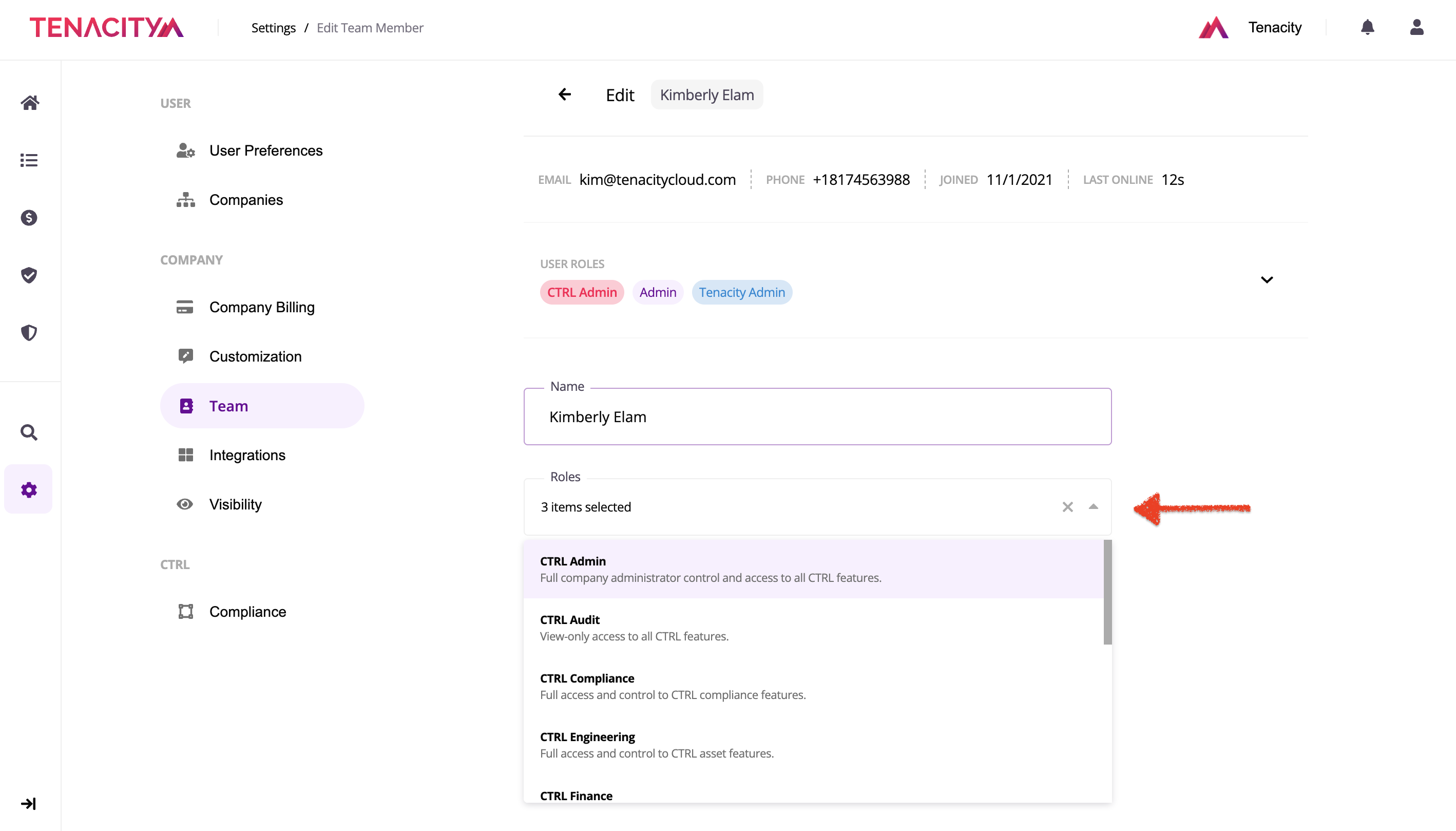The image size is (1456, 831).
Task: Click the shield checkmark sidebar icon
Action: point(29,275)
